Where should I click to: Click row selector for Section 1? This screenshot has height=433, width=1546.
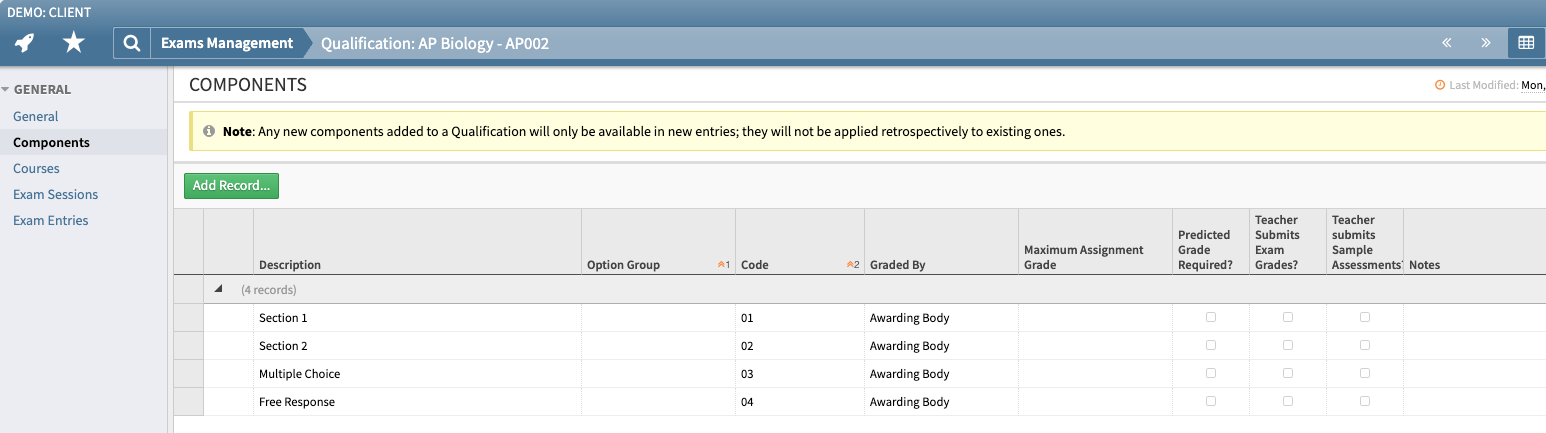tap(188, 318)
